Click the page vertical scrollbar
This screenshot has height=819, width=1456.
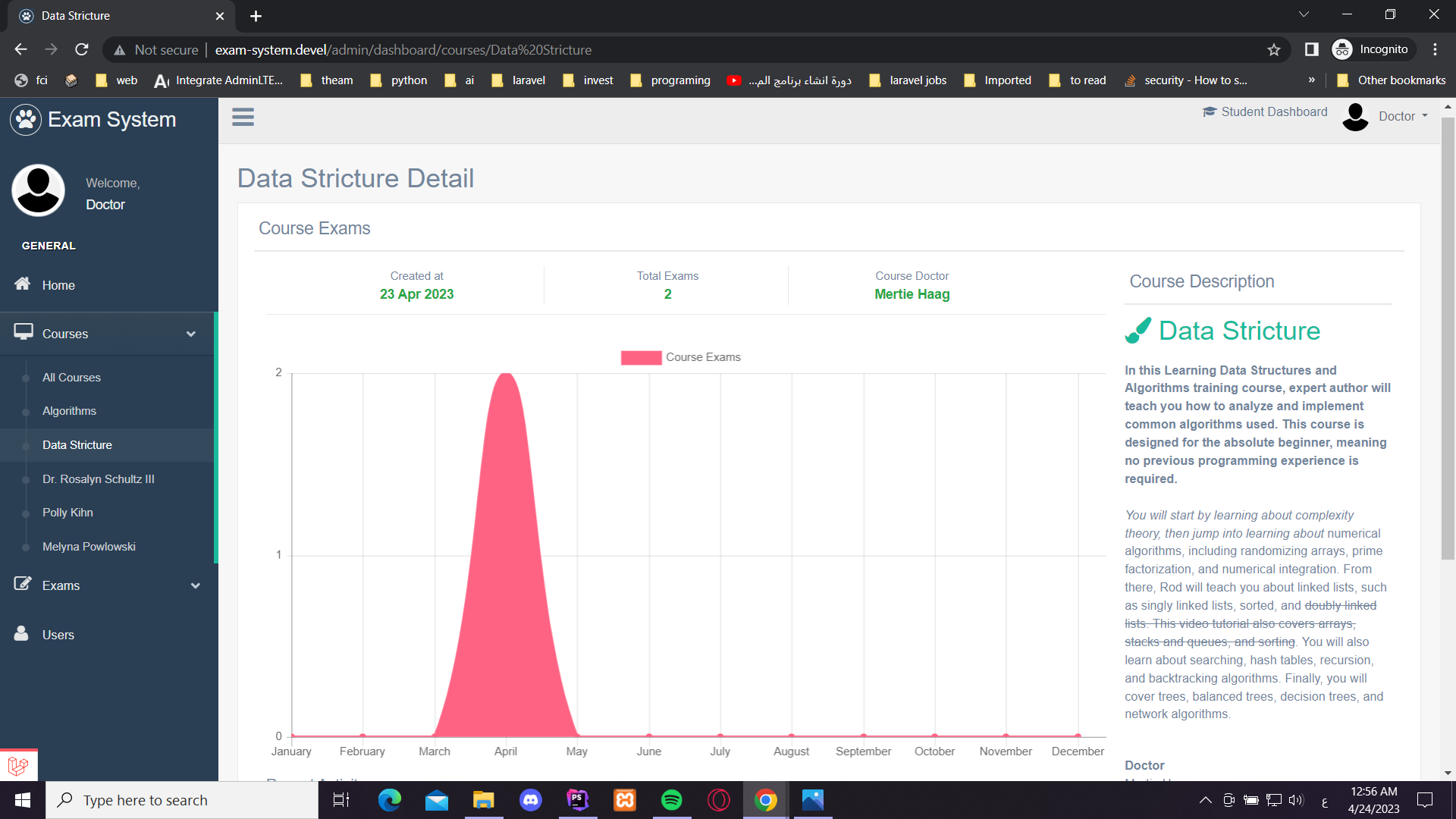tap(1448, 338)
